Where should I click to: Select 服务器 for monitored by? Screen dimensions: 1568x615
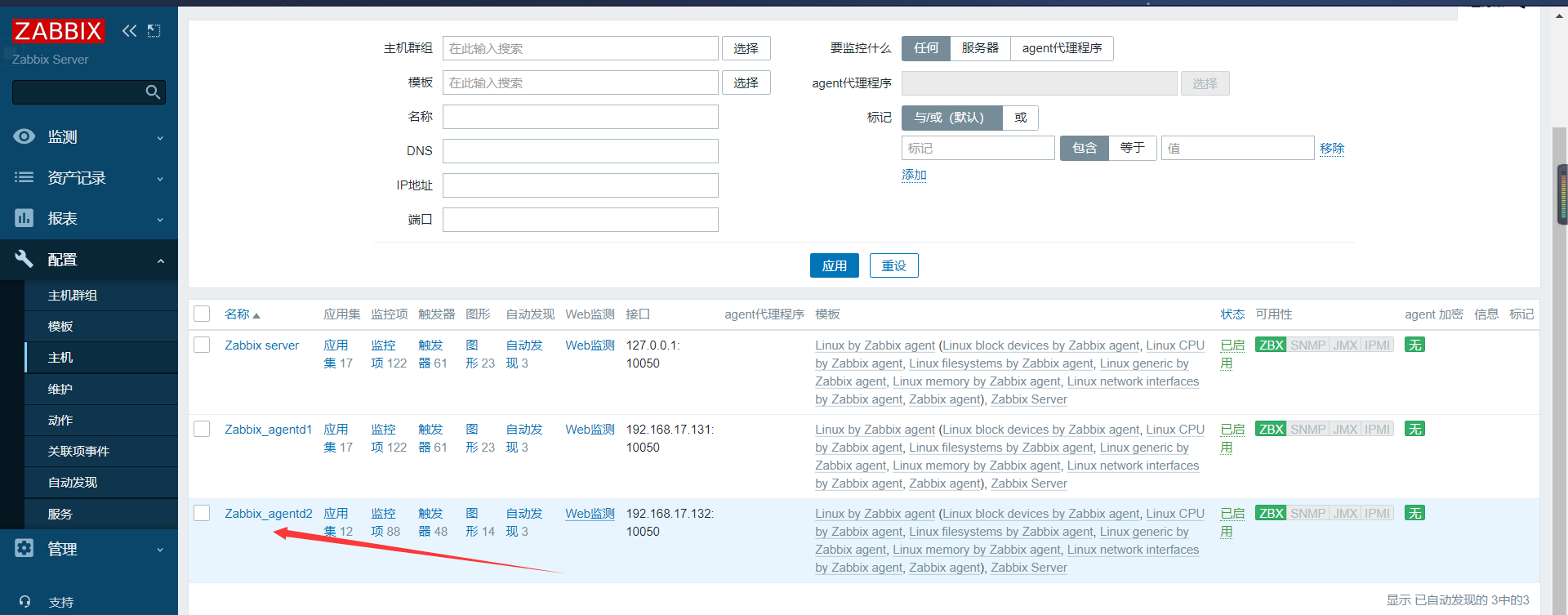(980, 48)
